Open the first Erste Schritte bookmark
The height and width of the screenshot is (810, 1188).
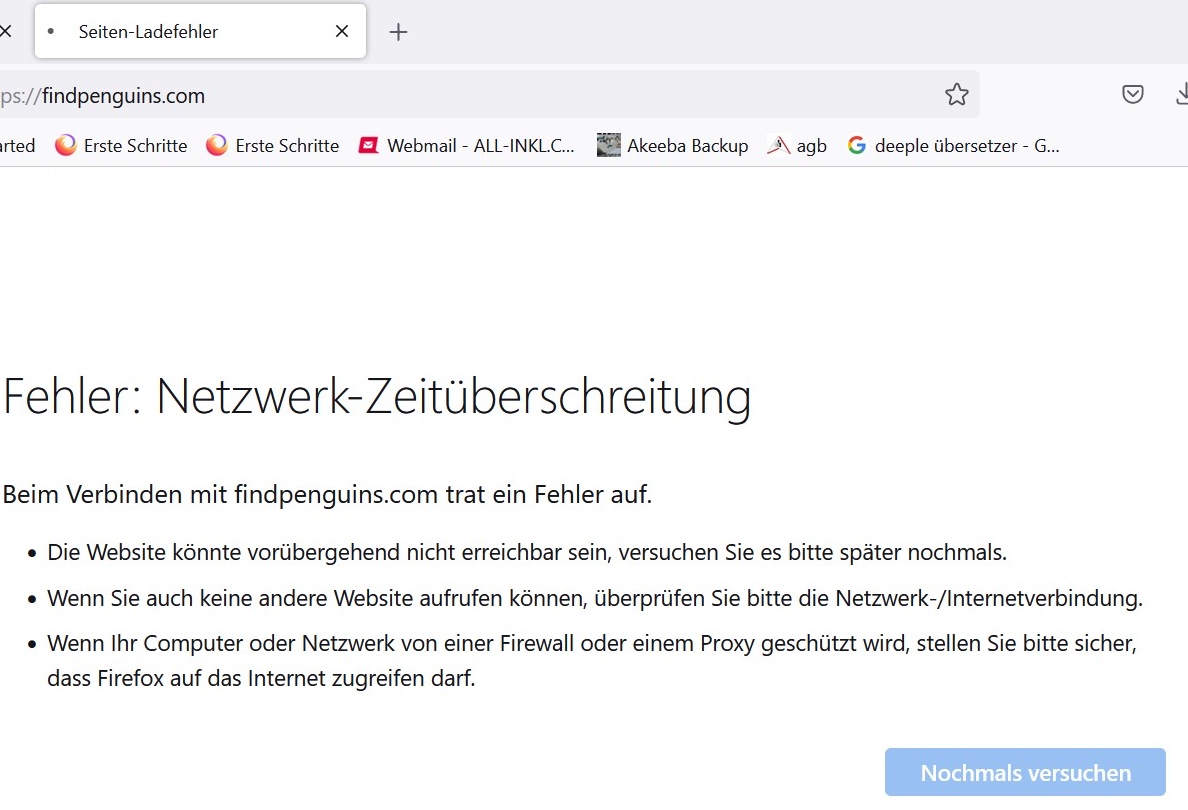[122, 146]
